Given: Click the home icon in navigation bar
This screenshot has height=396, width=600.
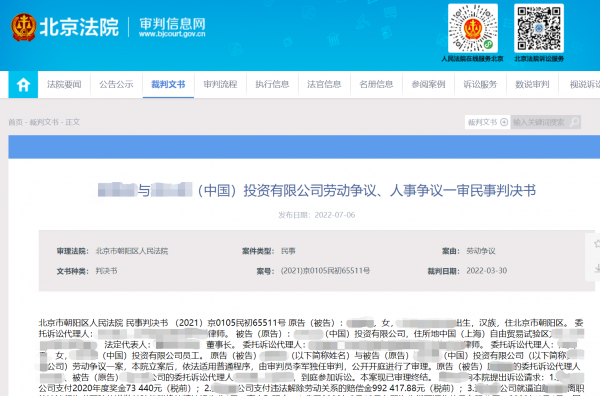Looking at the screenshot, I should click(x=23, y=84).
